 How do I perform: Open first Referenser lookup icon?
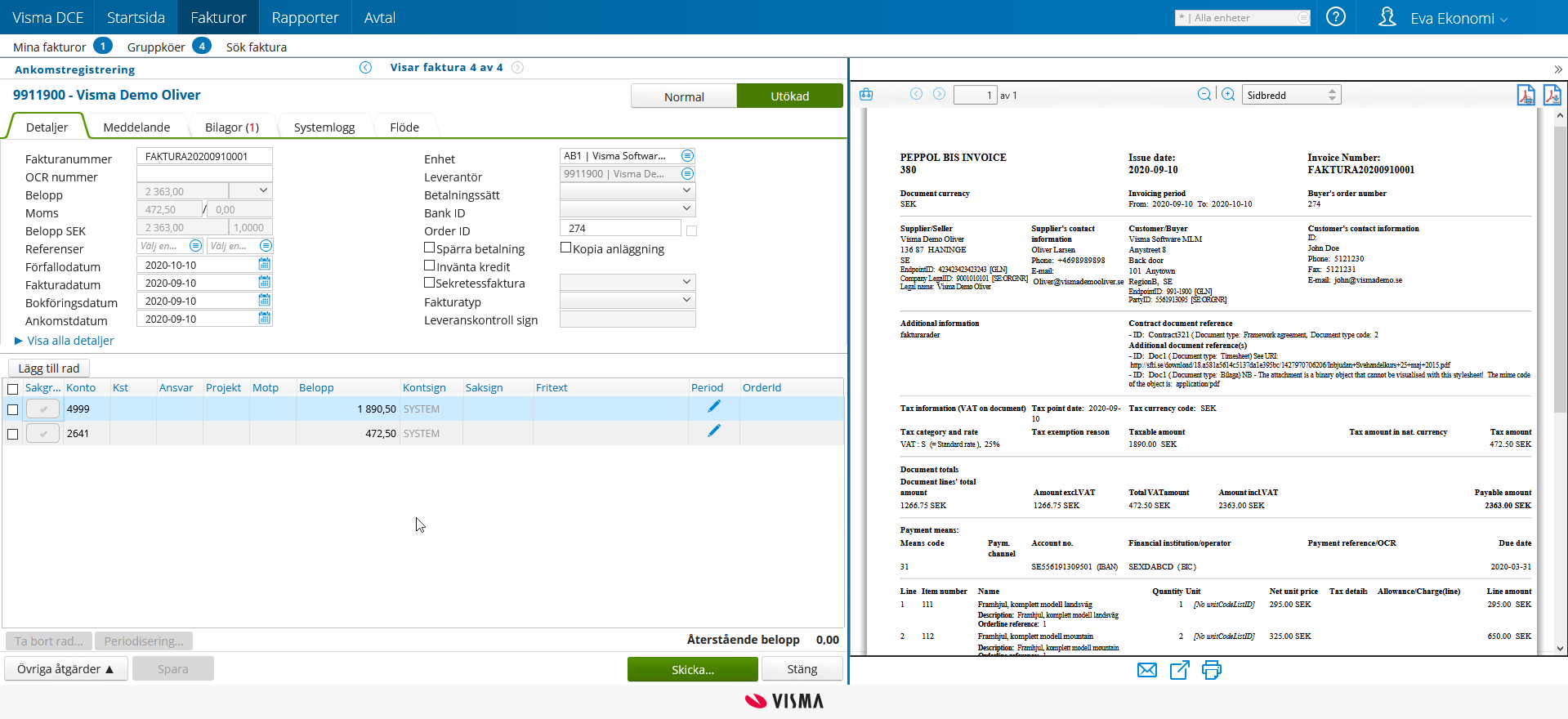click(x=195, y=245)
